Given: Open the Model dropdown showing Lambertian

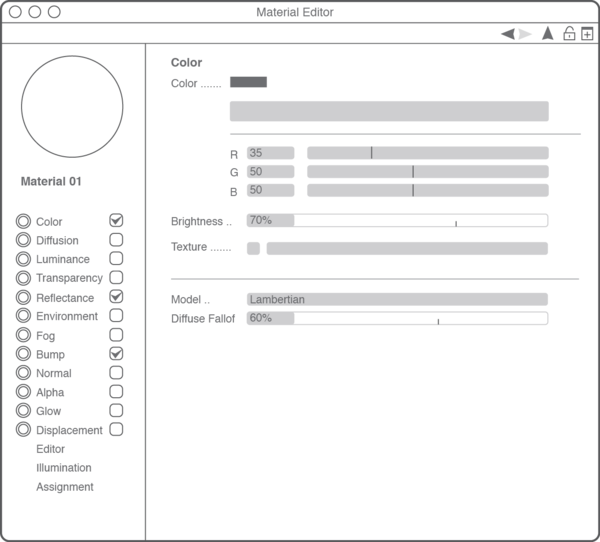Looking at the screenshot, I should click(397, 299).
